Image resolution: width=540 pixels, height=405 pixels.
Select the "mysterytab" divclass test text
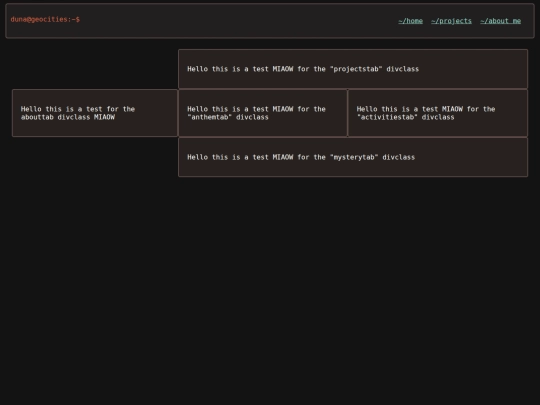(301, 157)
